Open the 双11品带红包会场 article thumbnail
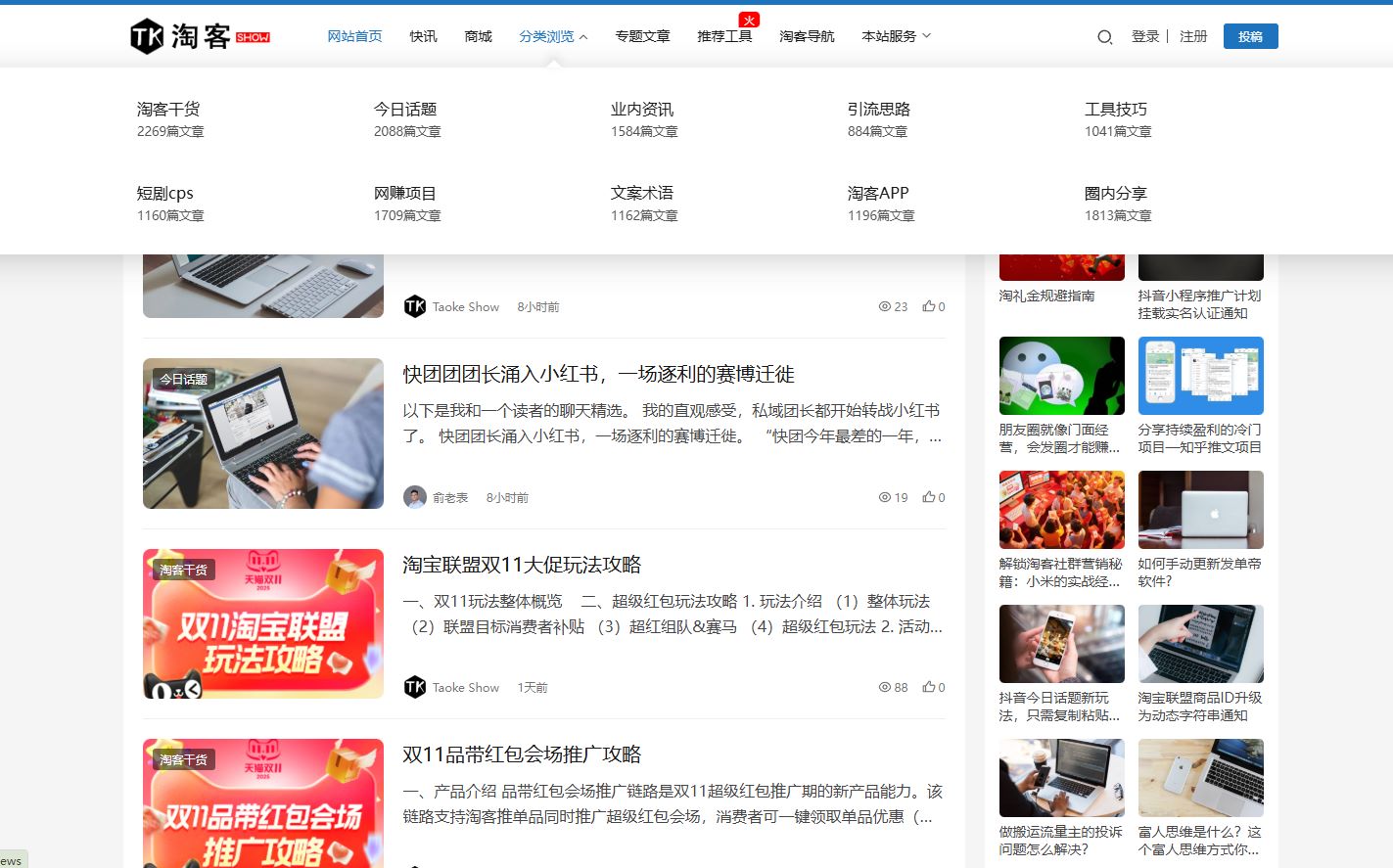Screen dimensions: 1393x868 [x=263, y=802]
